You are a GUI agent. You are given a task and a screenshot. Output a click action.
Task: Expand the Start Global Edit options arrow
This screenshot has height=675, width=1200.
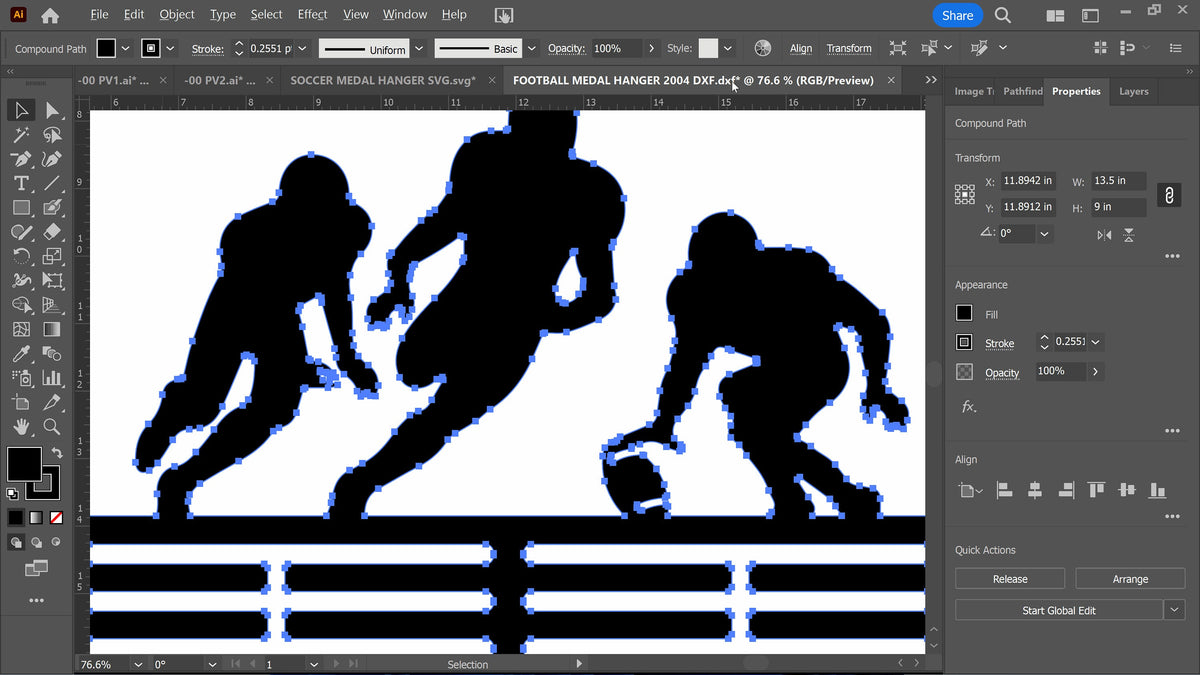coord(1174,610)
